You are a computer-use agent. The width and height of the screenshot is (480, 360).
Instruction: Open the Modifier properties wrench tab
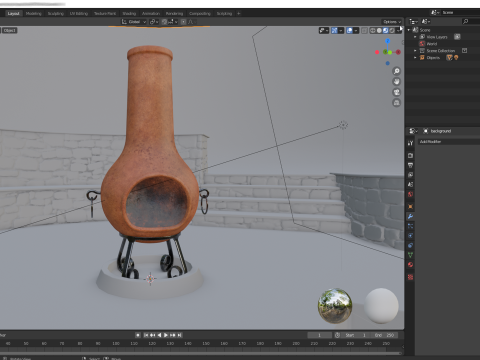[410, 217]
